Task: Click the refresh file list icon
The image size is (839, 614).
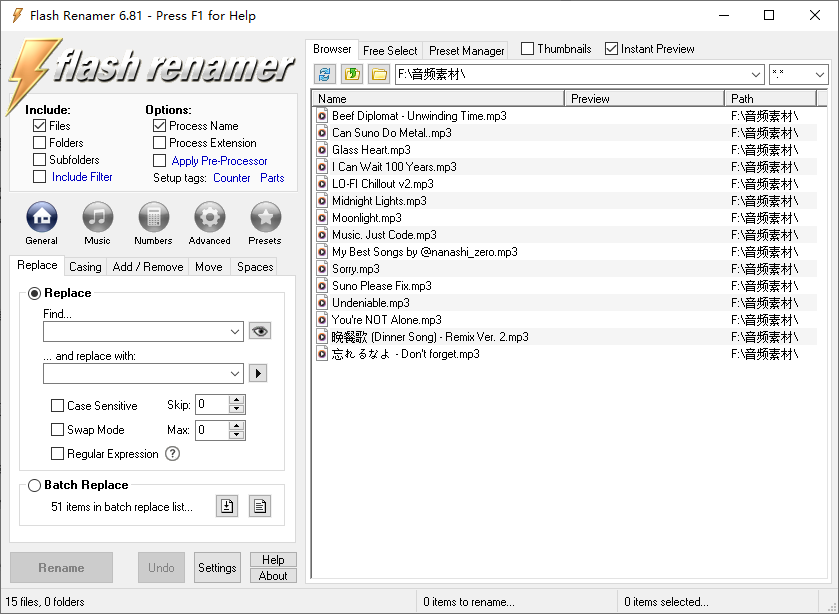Action: click(325, 74)
